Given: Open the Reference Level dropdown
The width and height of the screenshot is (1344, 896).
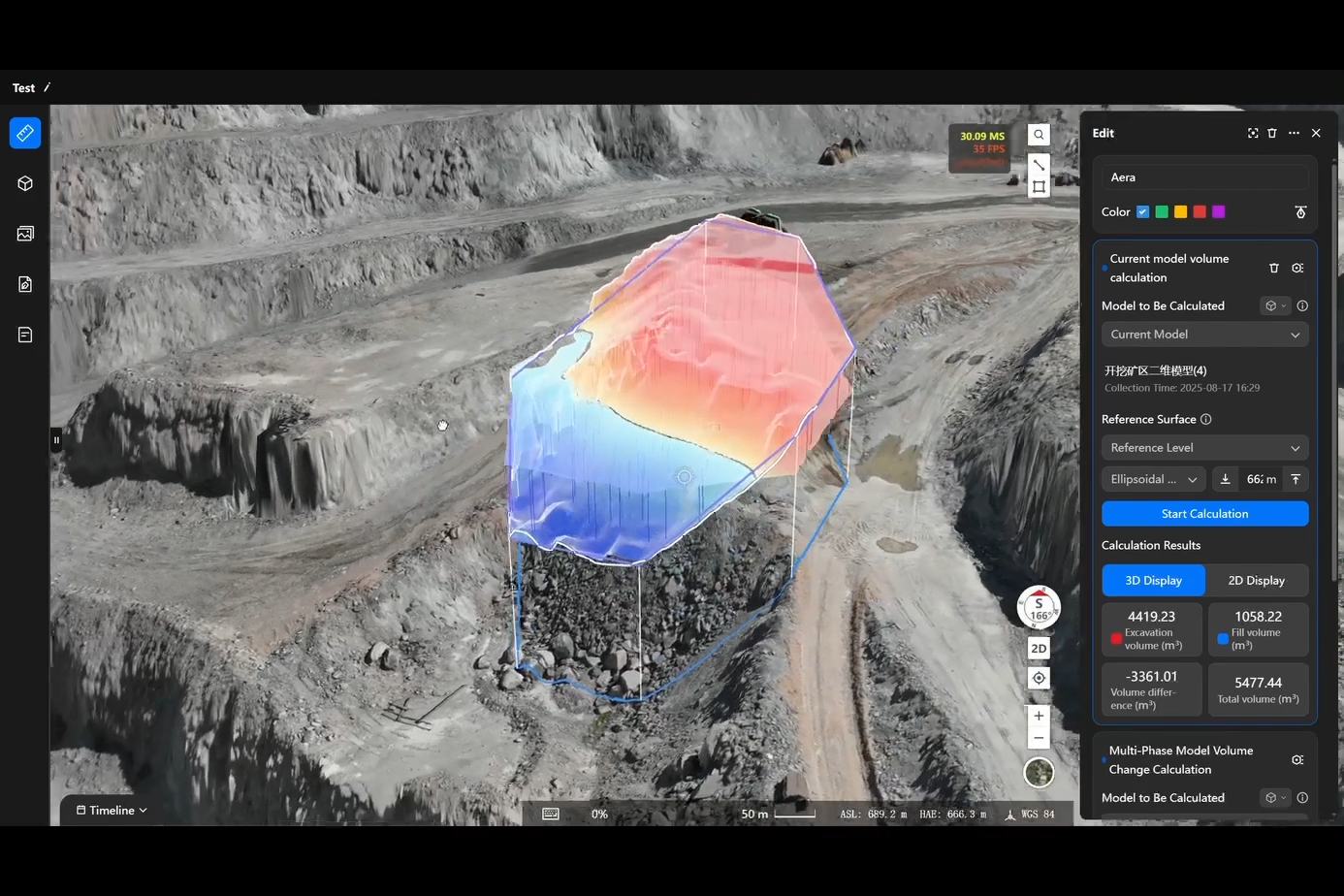Looking at the screenshot, I should point(1204,448).
